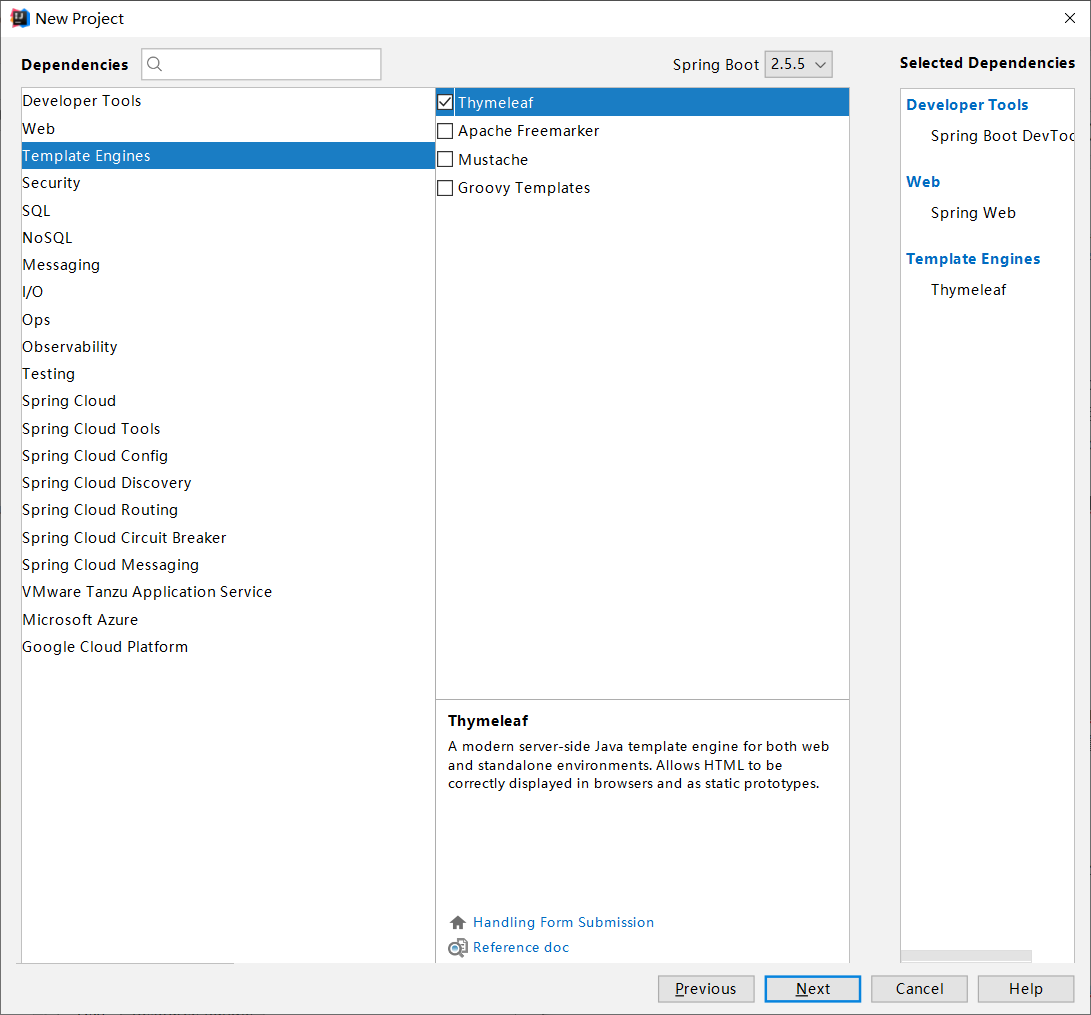Select Spring Web in Selected Dependencies
Viewport: 1091px width, 1015px height.
pos(973,213)
